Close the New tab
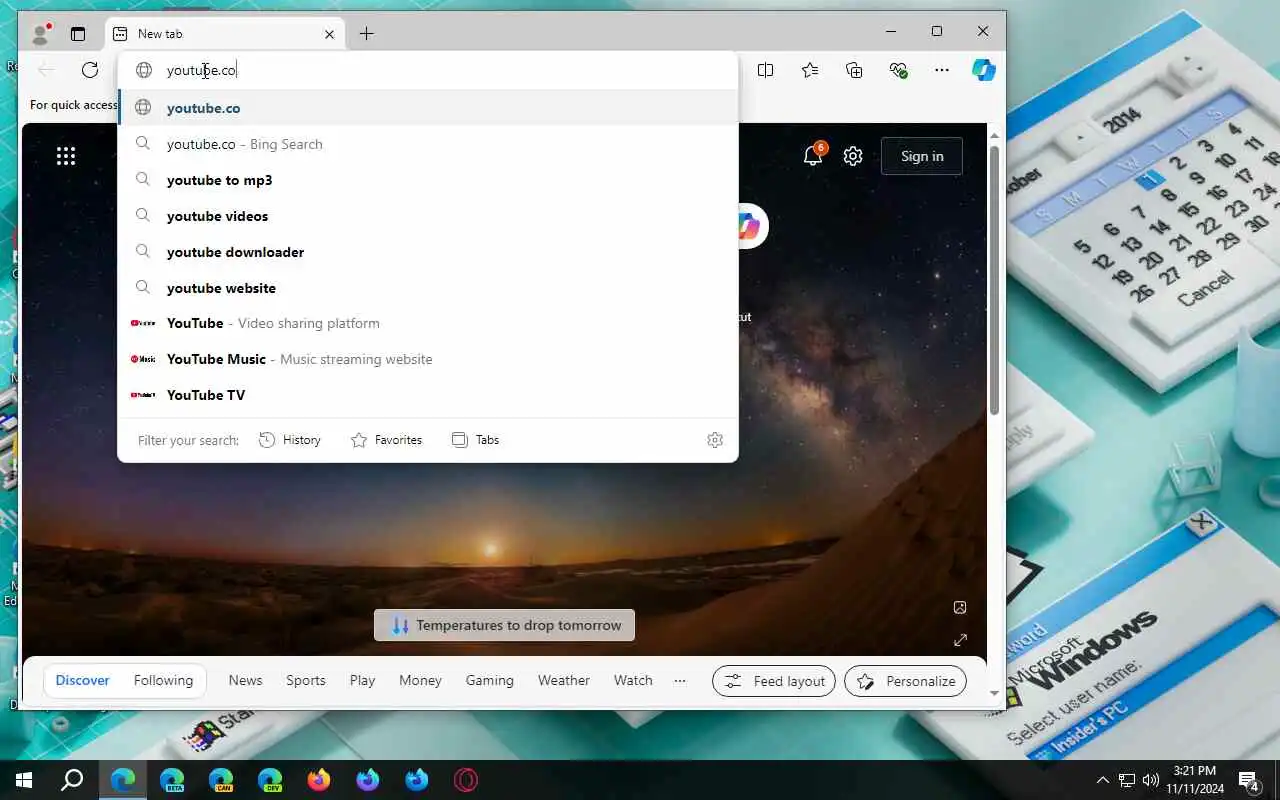The image size is (1280, 800). click(x=329, y=34)
